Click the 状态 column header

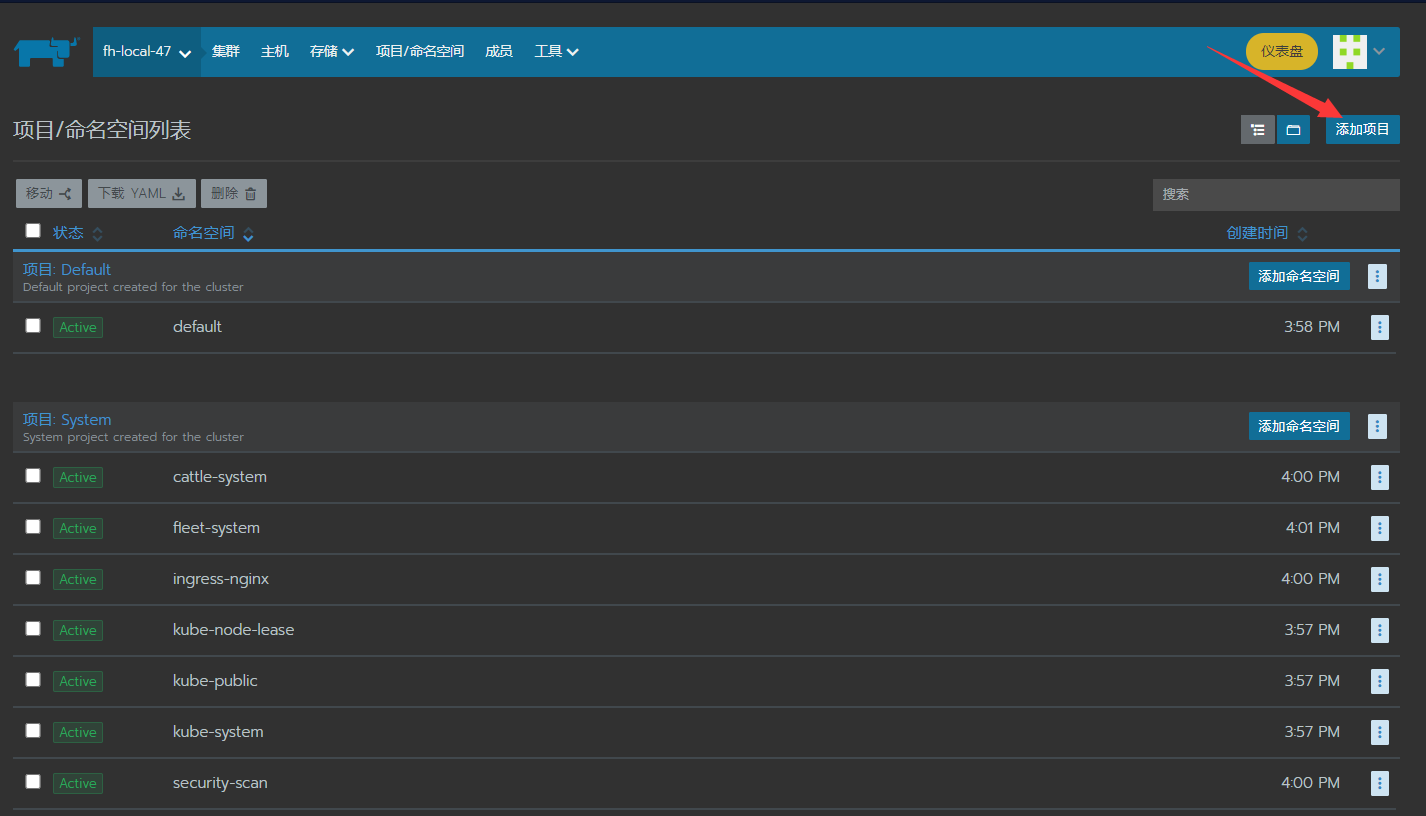[68, 233]
